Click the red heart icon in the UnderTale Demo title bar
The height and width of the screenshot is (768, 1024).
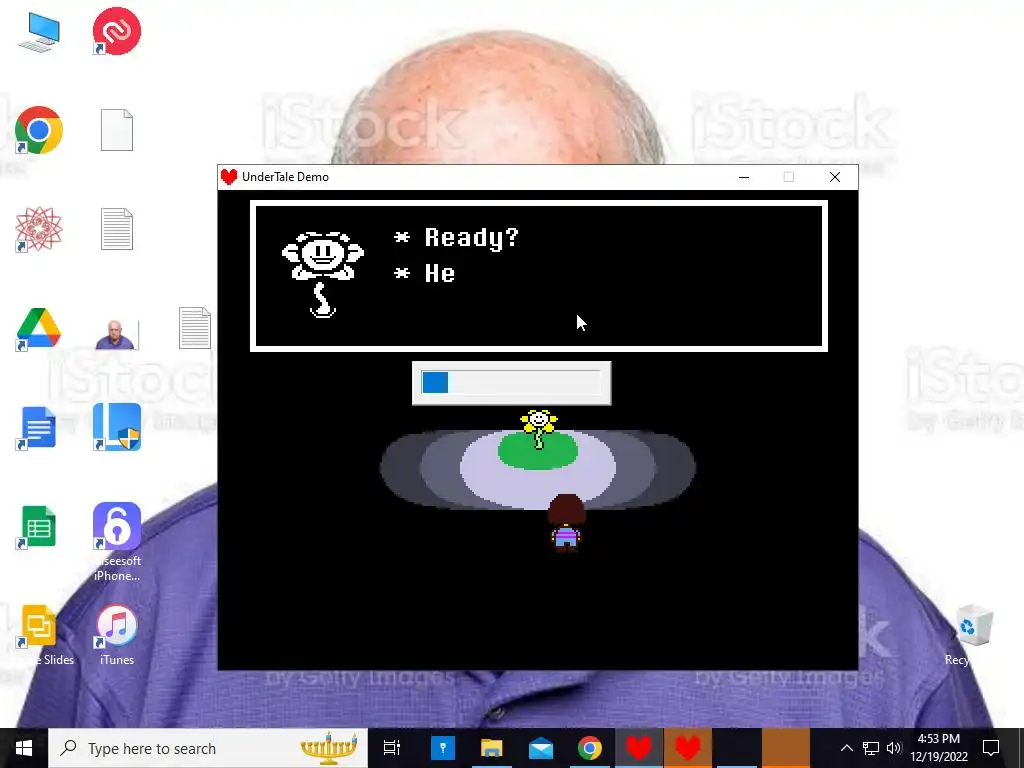click(229, 177)
